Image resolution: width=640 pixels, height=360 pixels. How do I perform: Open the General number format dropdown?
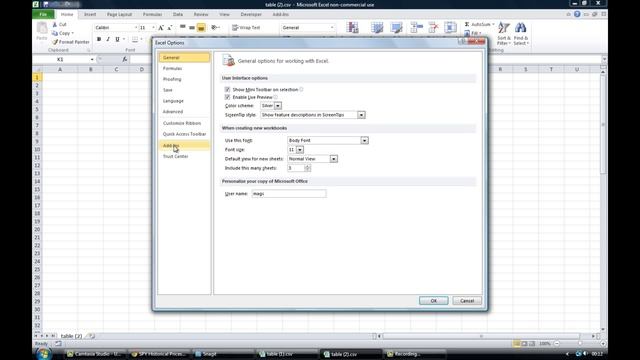pos(332,28)
